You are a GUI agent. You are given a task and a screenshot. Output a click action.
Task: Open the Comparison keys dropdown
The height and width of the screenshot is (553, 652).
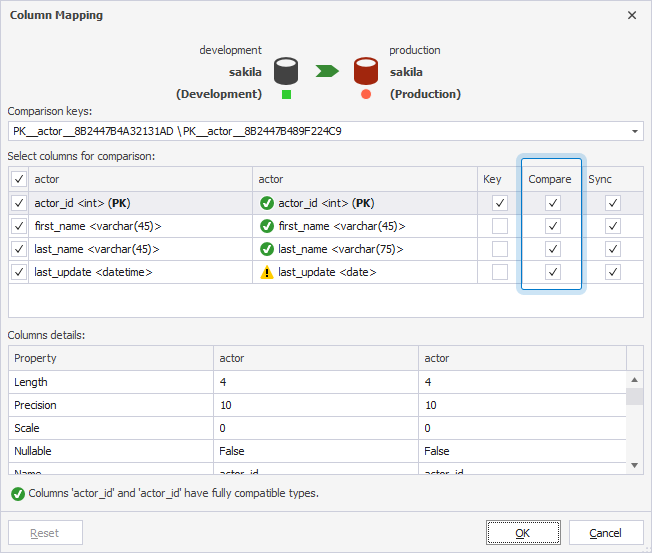pyautogui.click(x=635, y=132)
